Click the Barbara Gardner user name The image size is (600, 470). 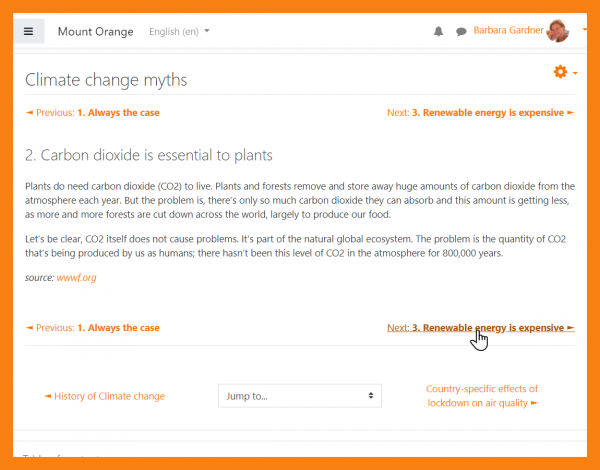tap(508, 31)
